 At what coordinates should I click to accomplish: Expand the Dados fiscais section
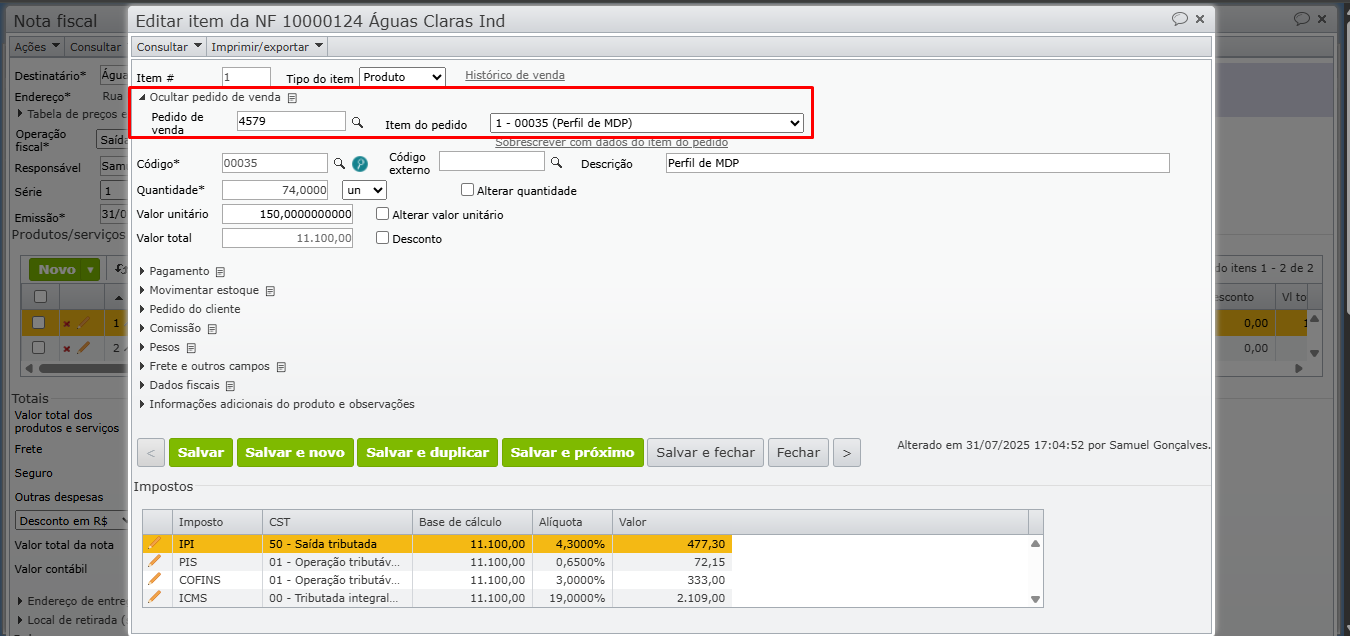tap(184, 385)
